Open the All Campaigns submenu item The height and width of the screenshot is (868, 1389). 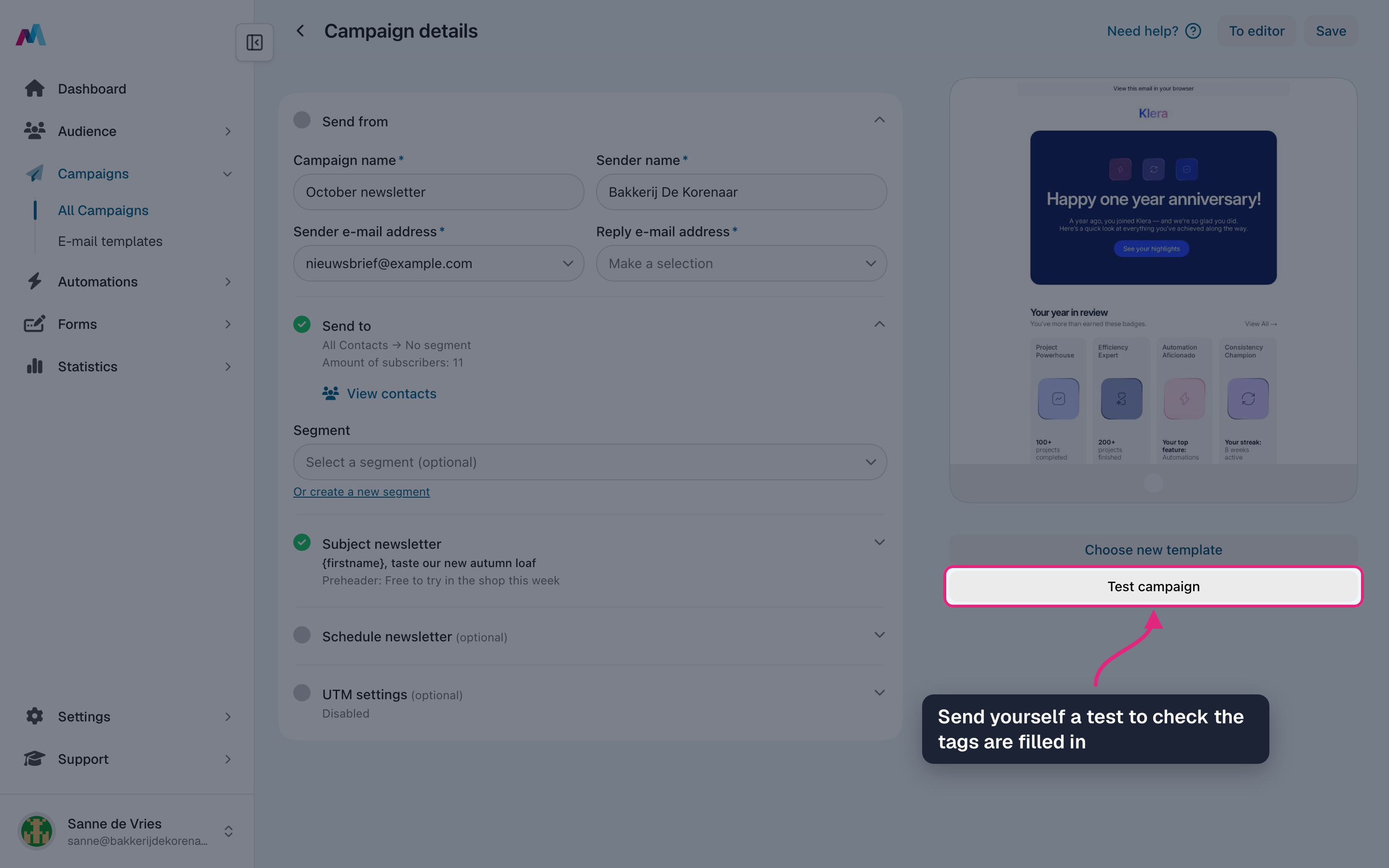pos(103,210)
